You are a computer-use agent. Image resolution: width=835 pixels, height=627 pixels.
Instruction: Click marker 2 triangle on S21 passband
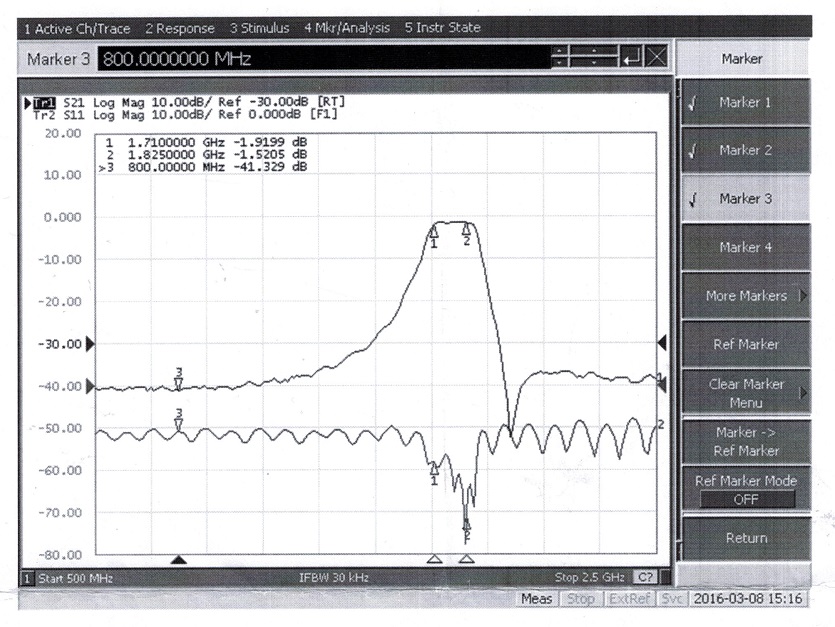click(466, 230)
